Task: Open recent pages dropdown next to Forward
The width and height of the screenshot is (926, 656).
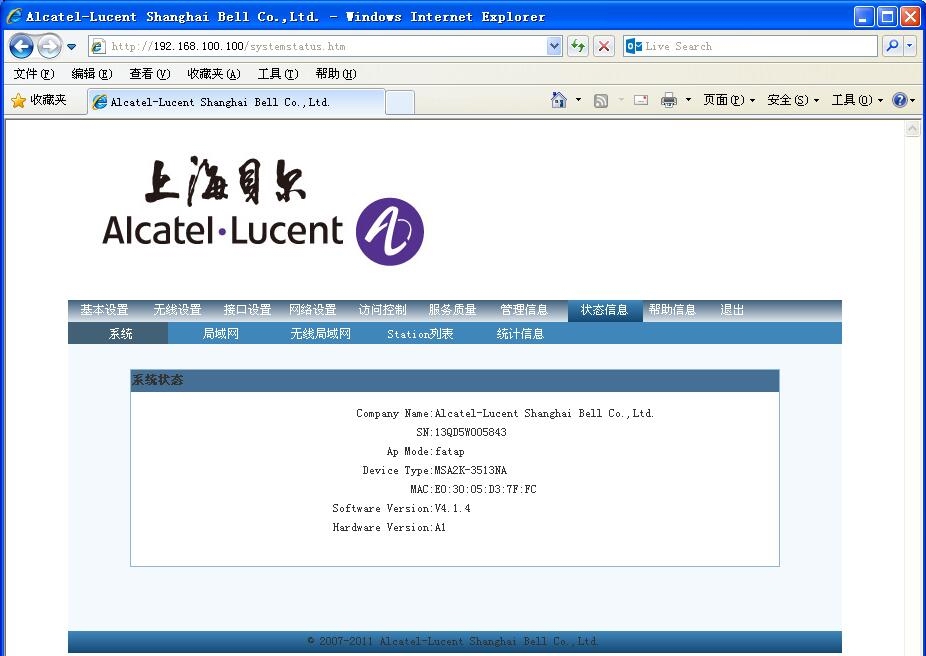Action: (x=71, y=47)
